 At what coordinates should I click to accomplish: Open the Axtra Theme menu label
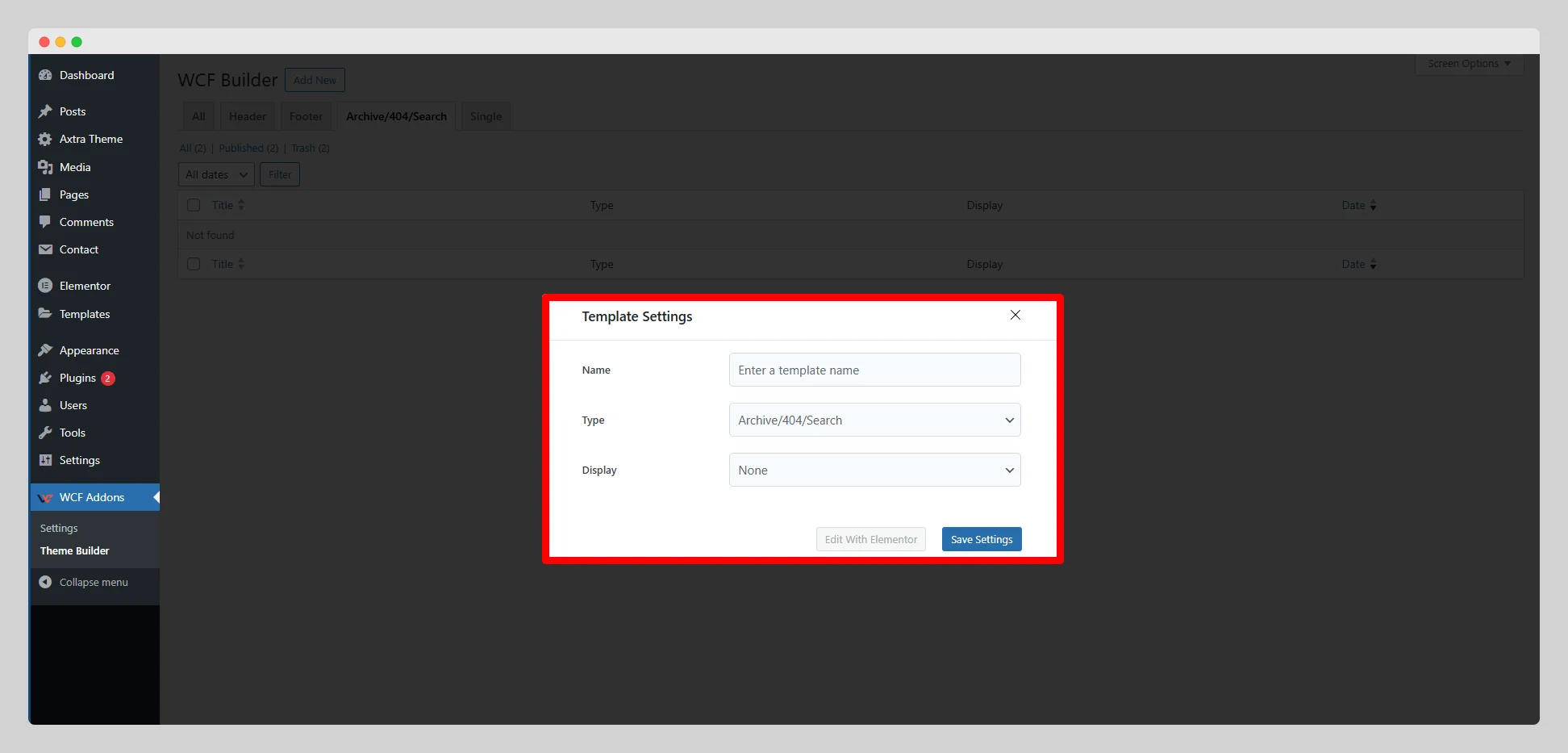tap(91, 139)
